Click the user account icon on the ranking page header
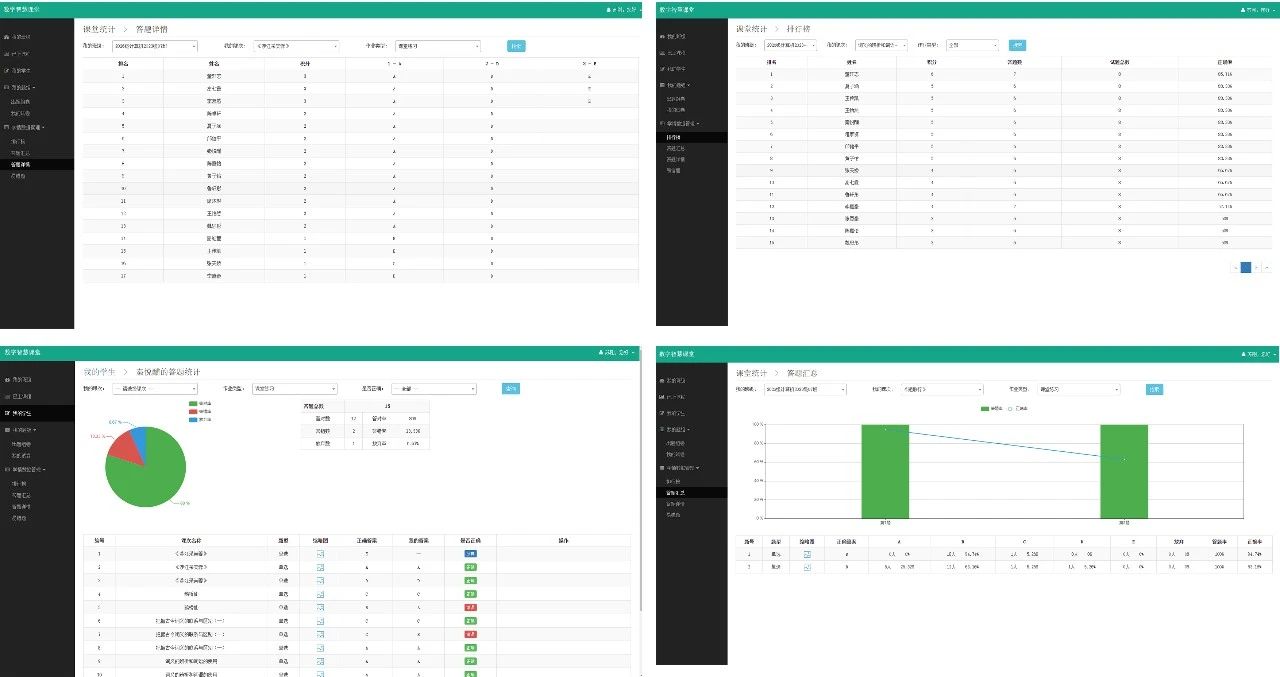 tap(1243, 9)
